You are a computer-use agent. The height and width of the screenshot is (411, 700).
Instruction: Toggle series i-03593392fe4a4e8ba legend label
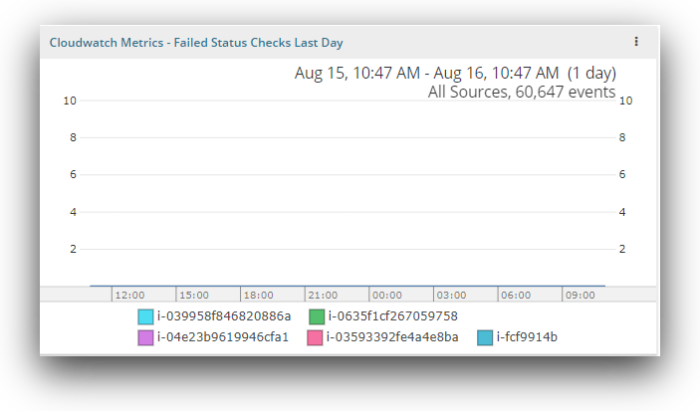click(x=393, y=337)
